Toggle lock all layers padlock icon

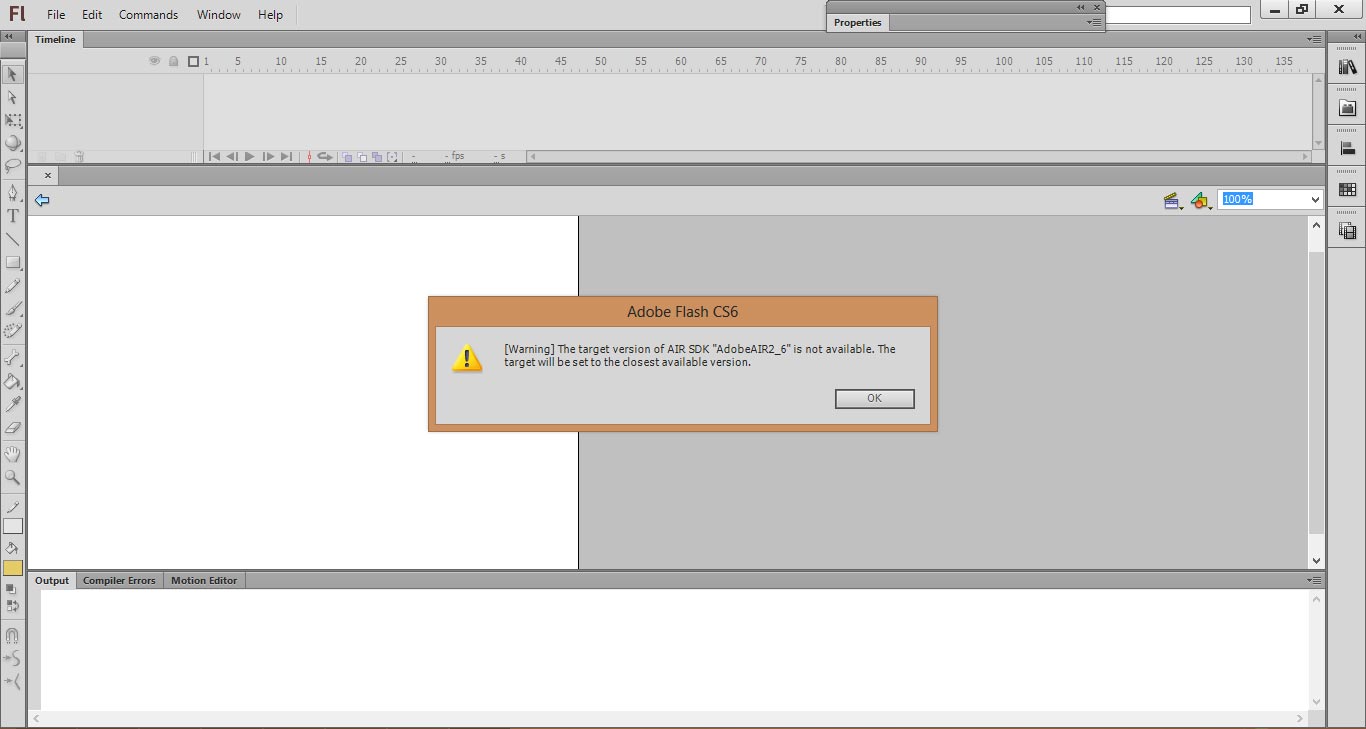173,61
